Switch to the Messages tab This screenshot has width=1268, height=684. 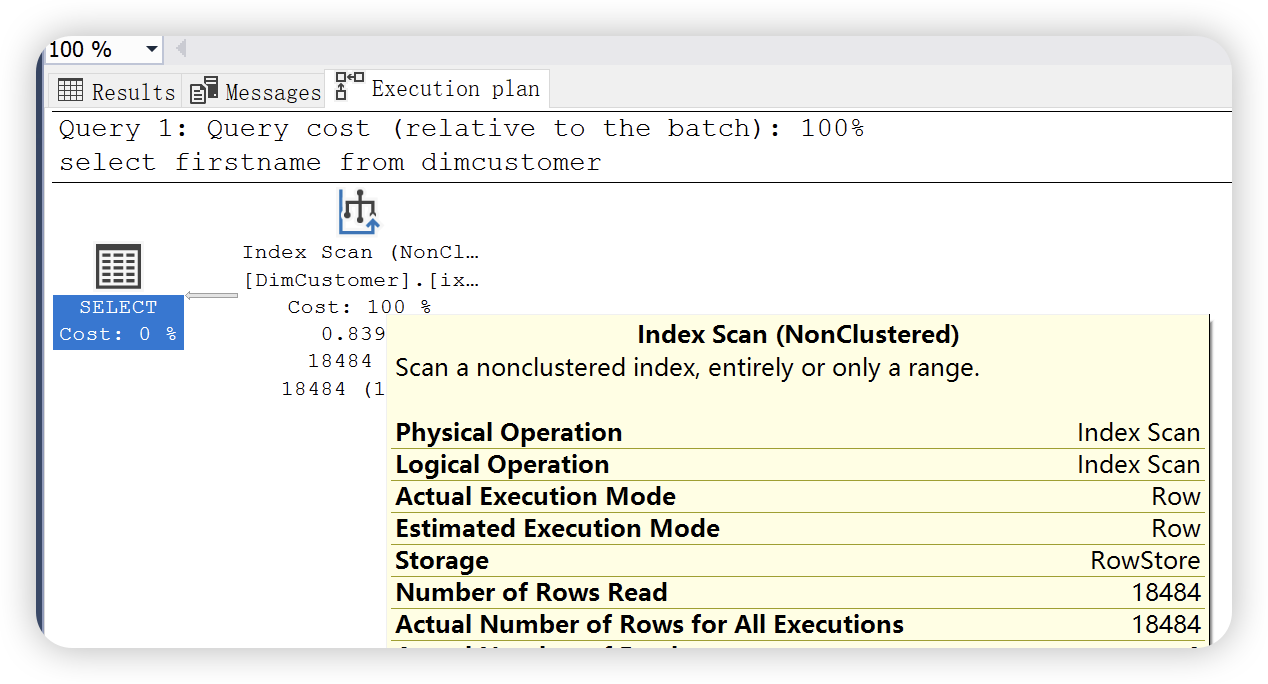(x=254, y=91)
